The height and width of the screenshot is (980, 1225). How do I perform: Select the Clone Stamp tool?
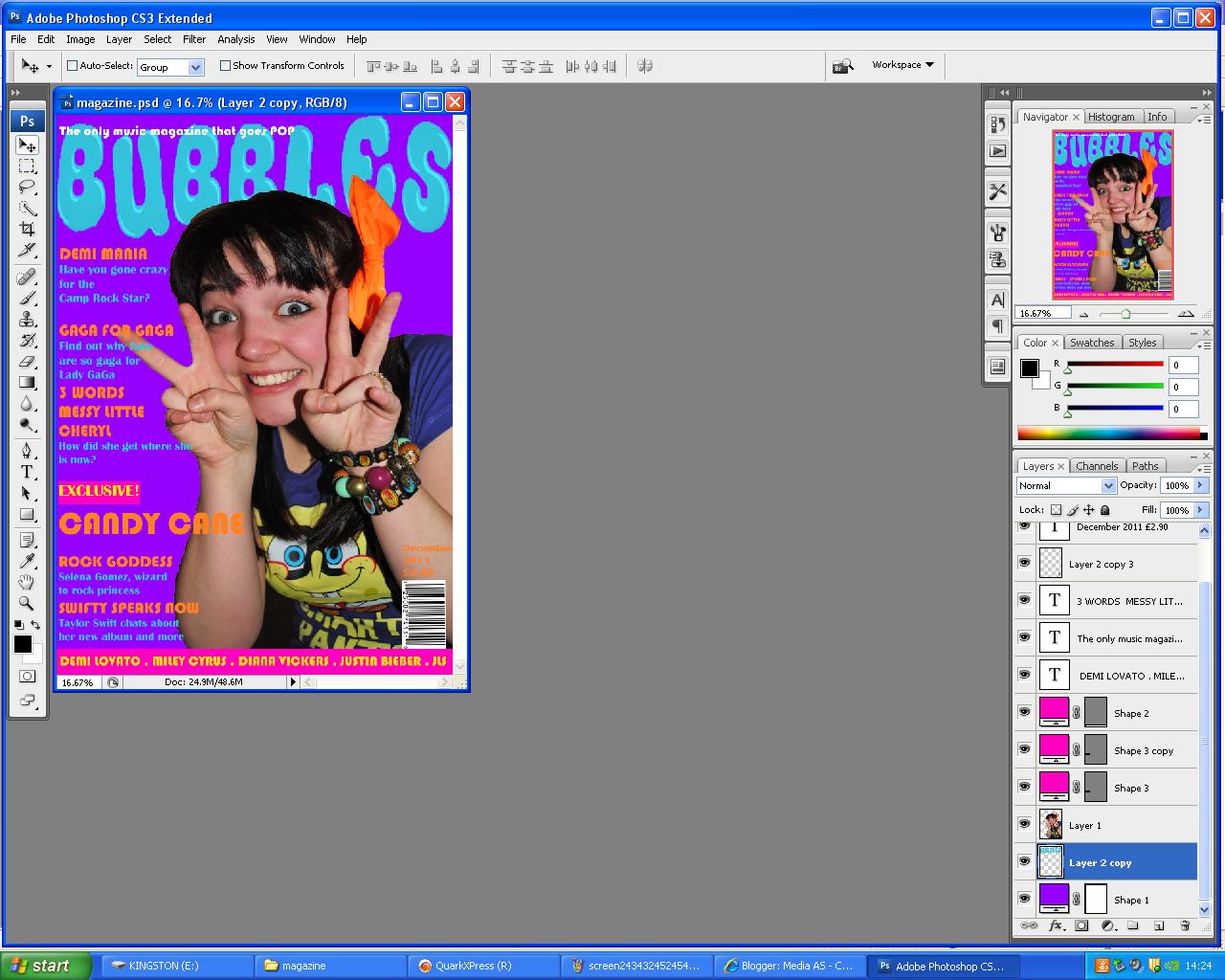(27, 320)
